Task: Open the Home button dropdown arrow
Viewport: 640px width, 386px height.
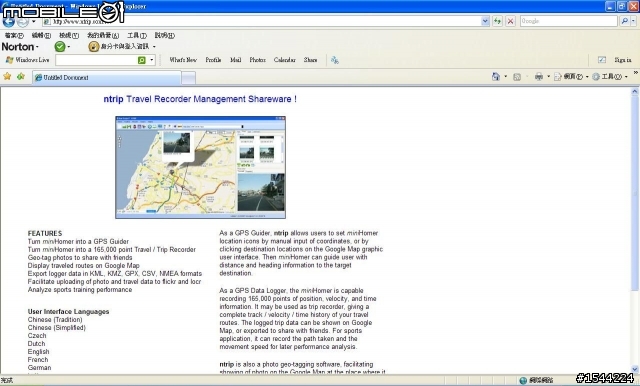Action: click(x=505, y=77)
